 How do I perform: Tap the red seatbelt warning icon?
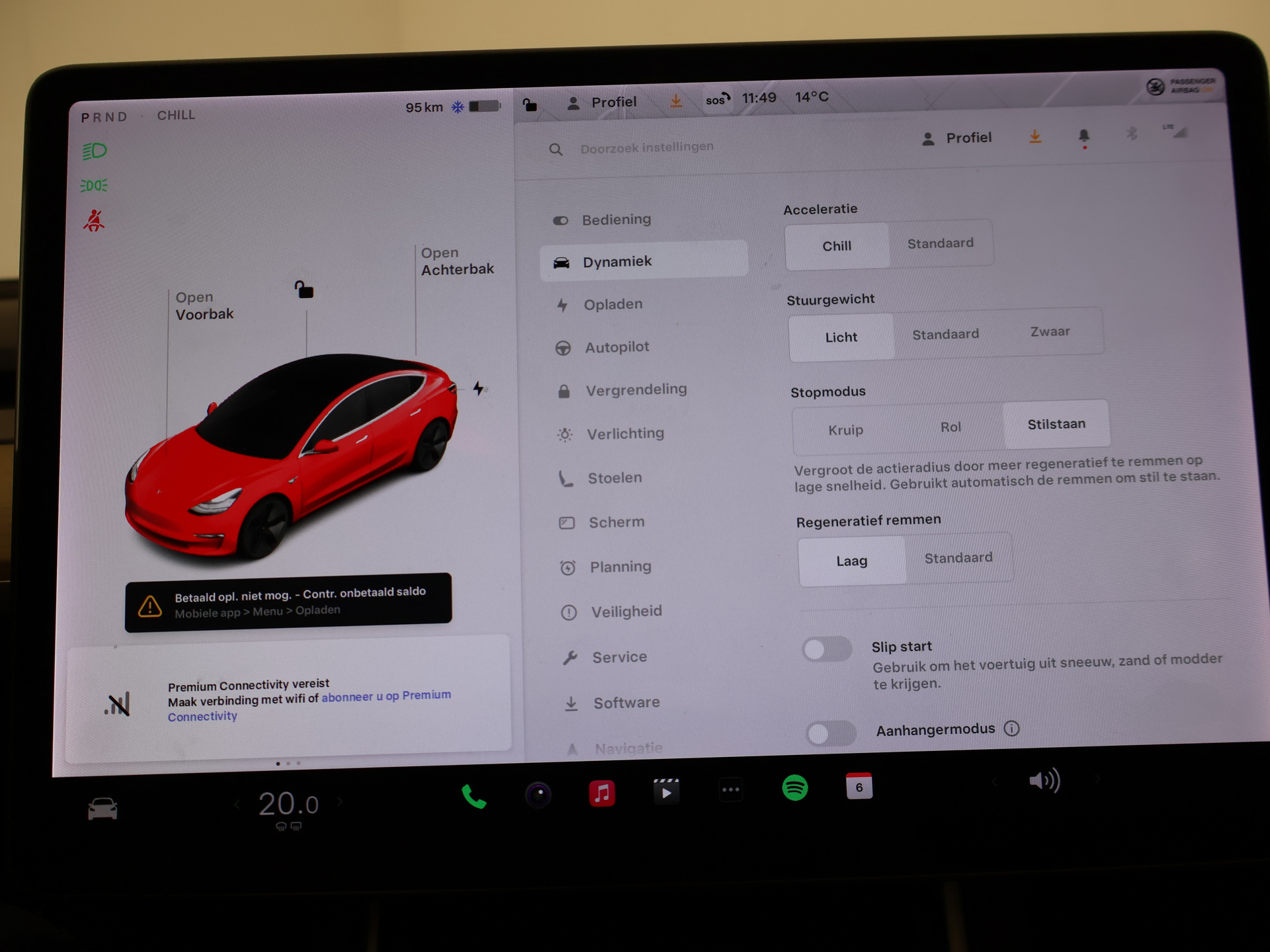94,221
